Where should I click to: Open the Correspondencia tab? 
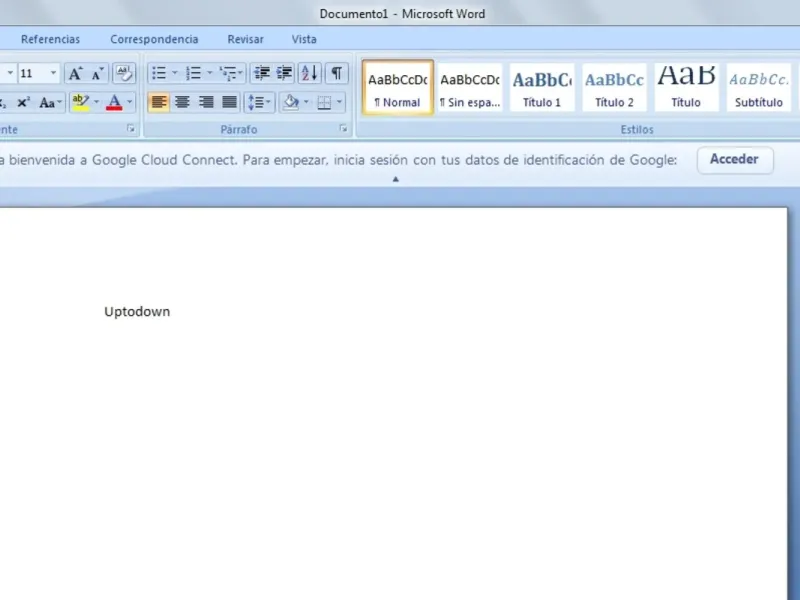154,39
